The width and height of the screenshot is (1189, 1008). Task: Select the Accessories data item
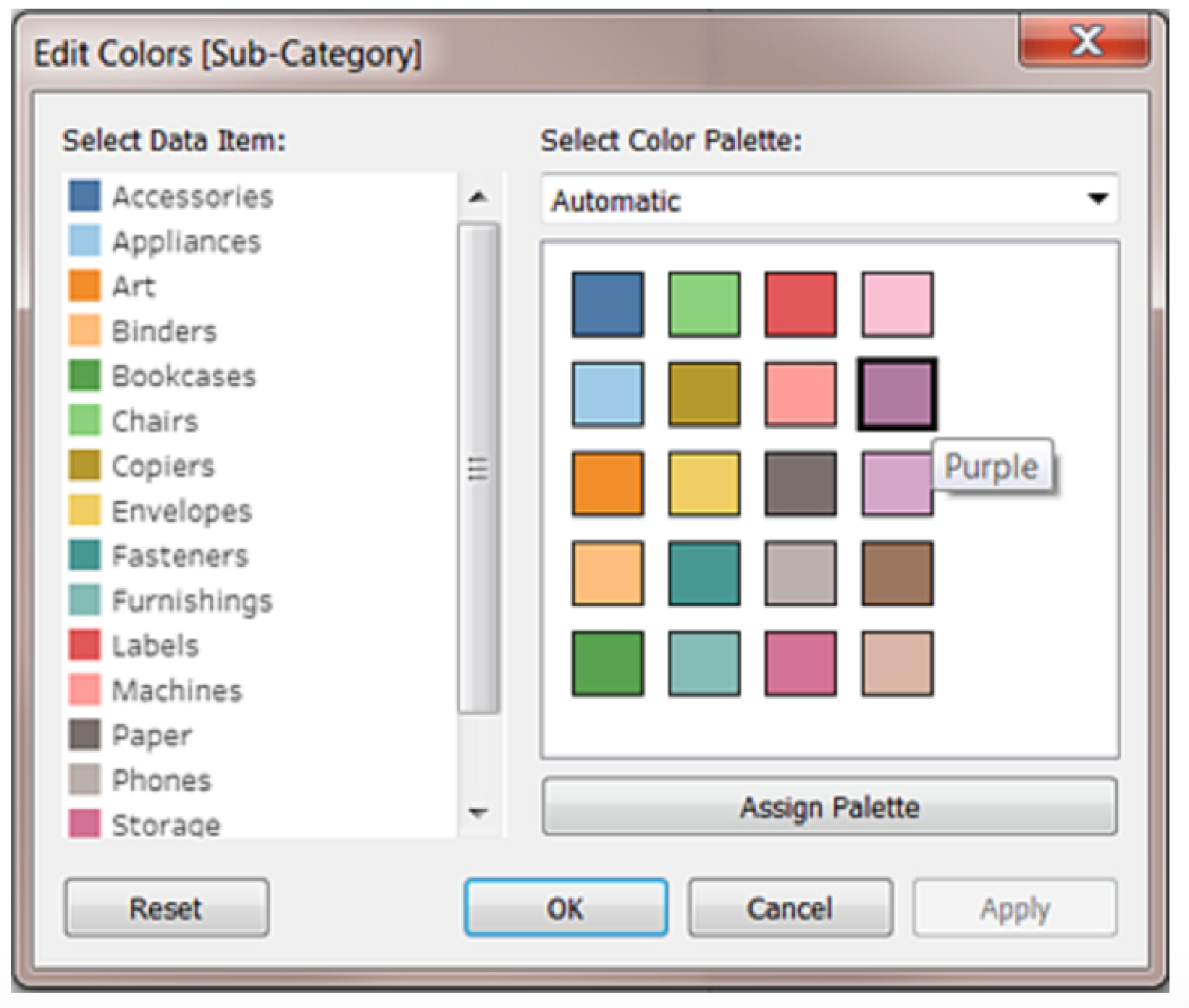coord(192,196)
